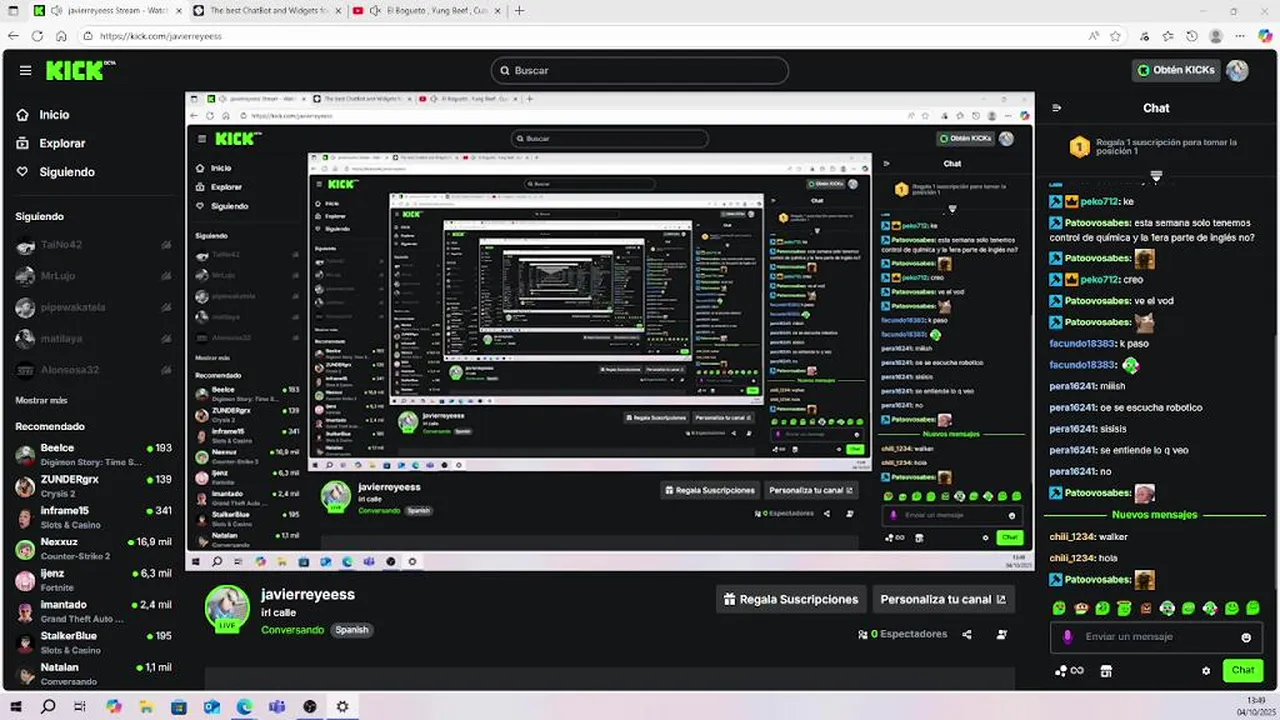Open Copilot icon in browser toolbar
The image size is (1280, 720).
(1265, 36)
